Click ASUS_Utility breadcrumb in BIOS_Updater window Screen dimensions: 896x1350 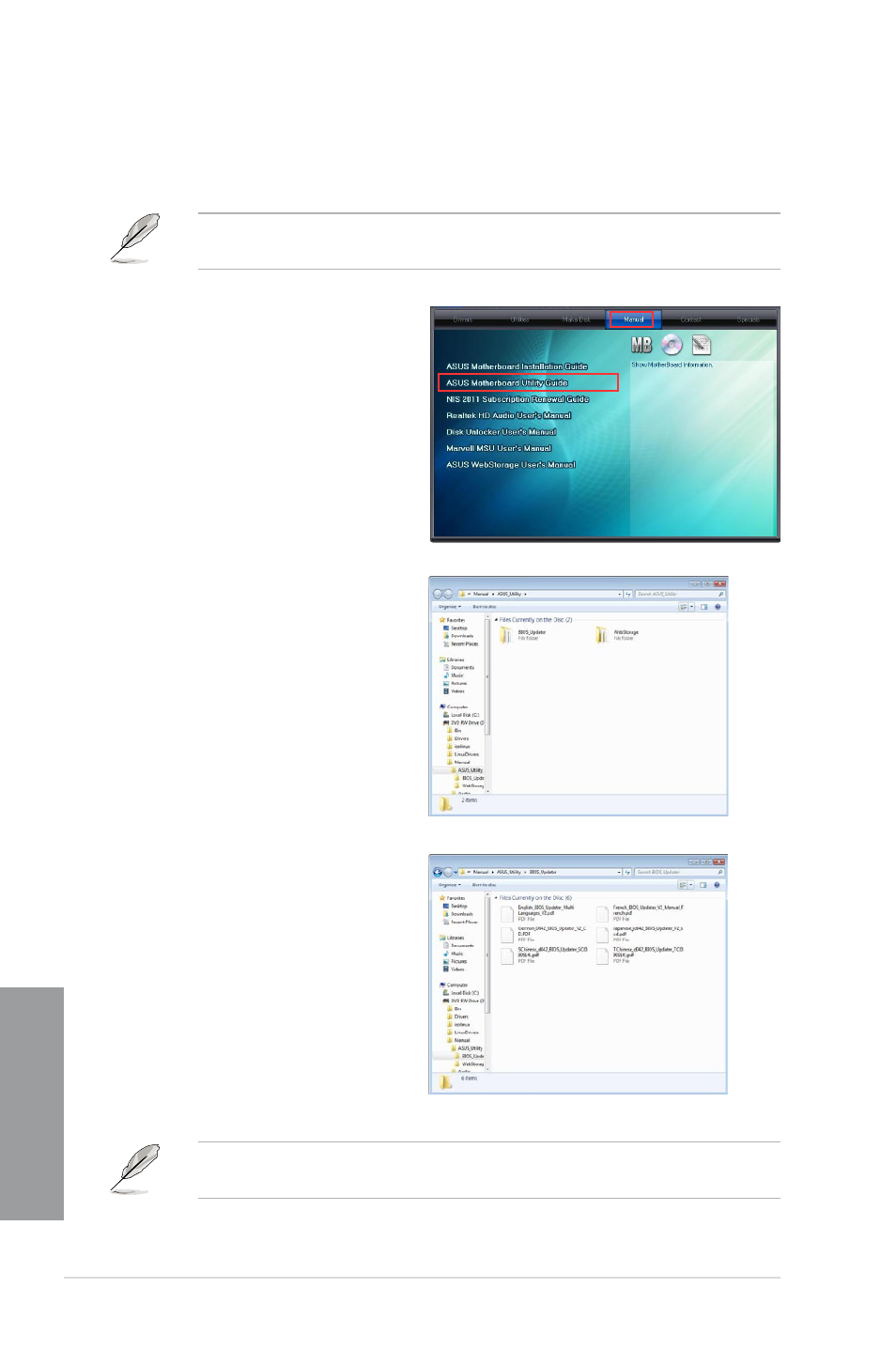[x=508, y=872]
